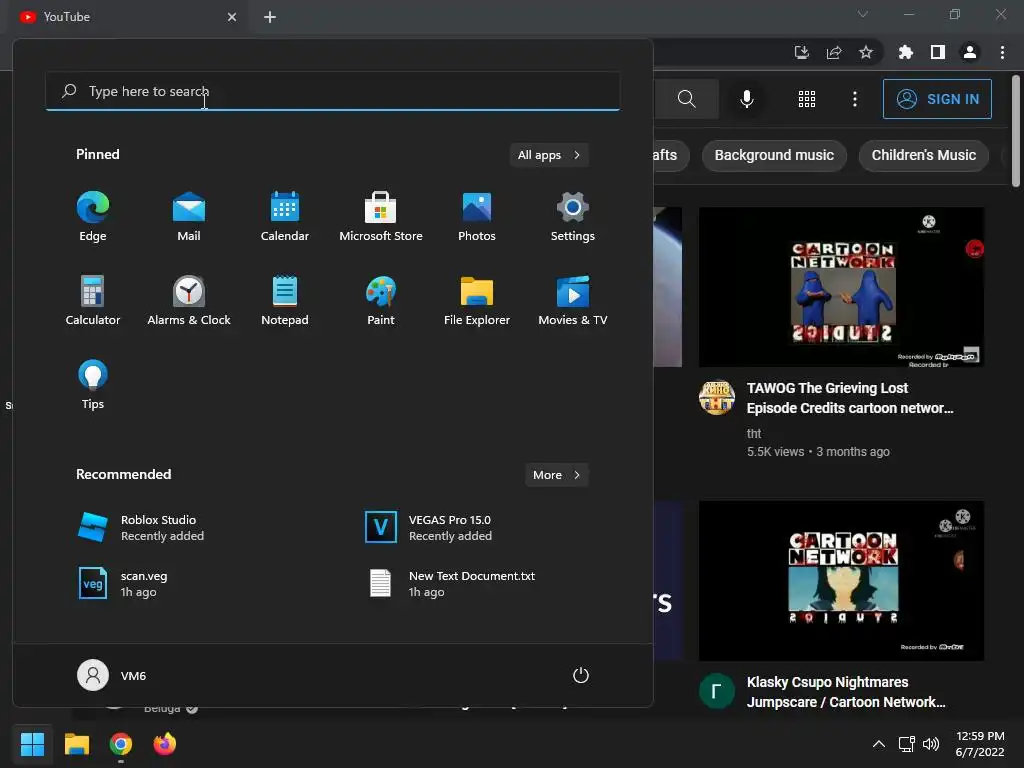This screenshot has height=768, width=1024.
Task: Open recommended Roblox Studio
Action: coord(140,528)
